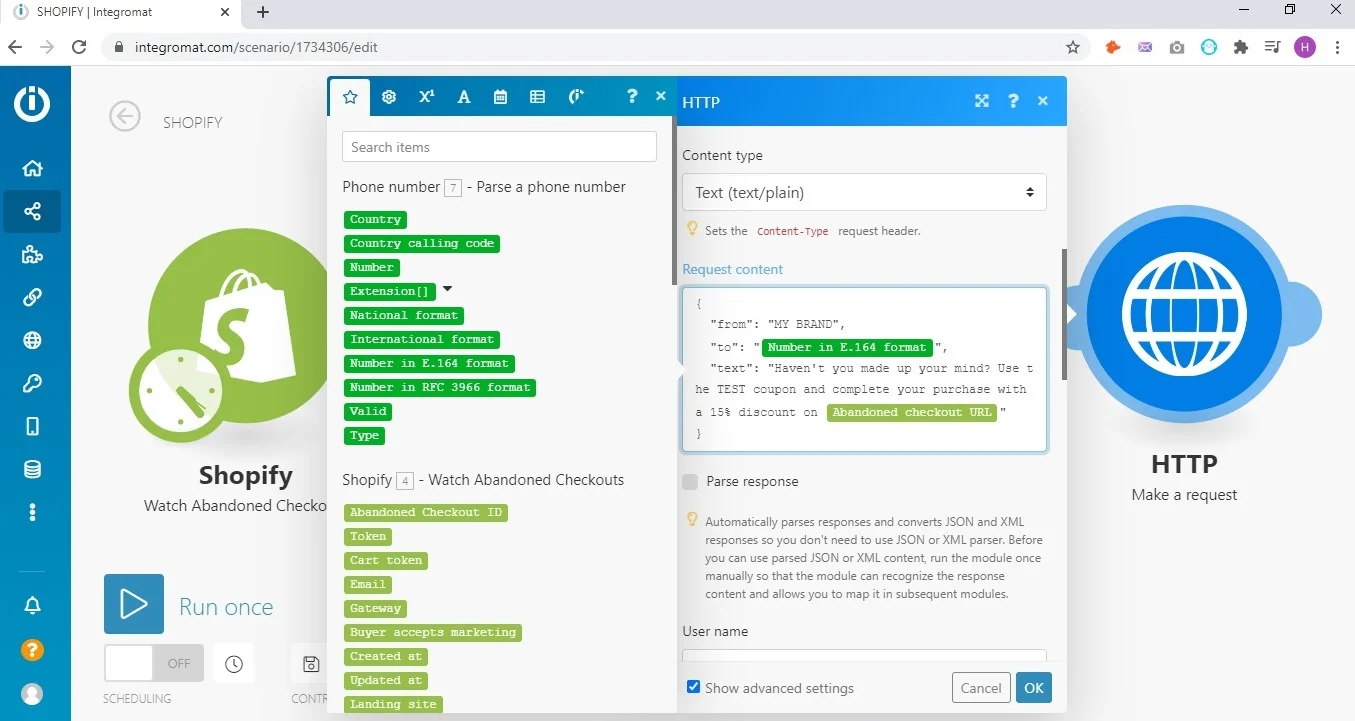The height and width of the screenshot is (721, 1355).
Task: Open Webhooks globe icon in sidebar
Action: [33, 340]
